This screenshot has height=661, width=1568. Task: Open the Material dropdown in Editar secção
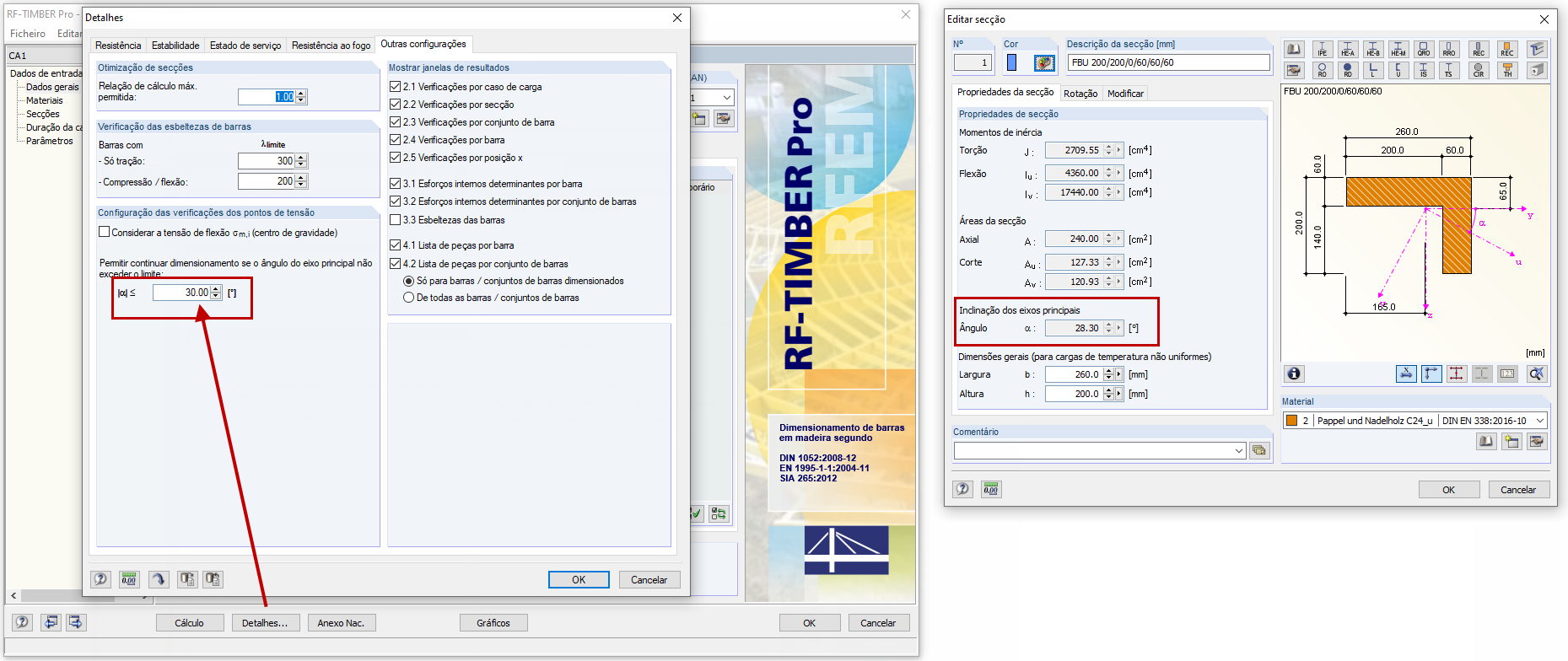(1539, 421)
